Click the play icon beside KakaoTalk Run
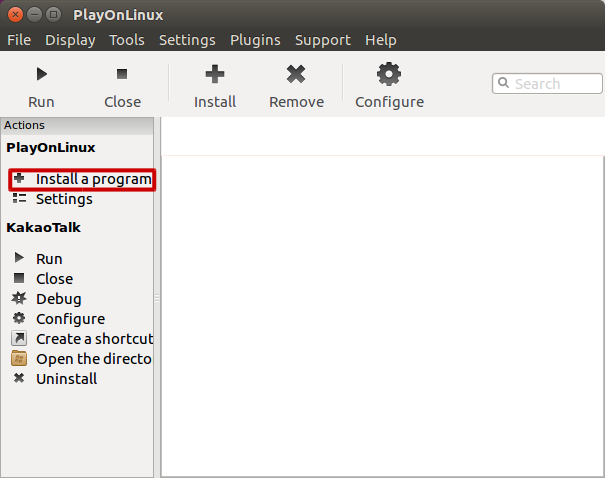The image size is (605, 478). pyautogui.click(x=19, y=258)
